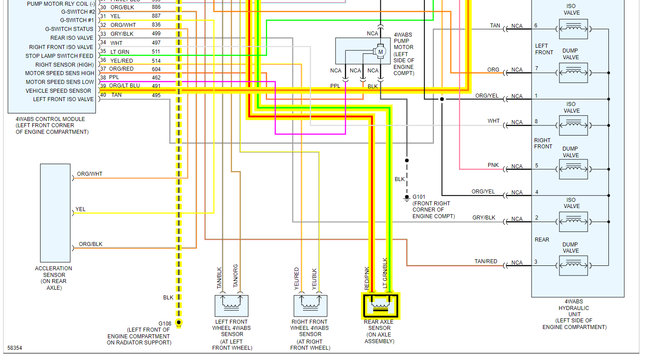650x363 pixels.
Task: Click 'GRY/BLK' label near hydraulic unit
Action: (x=484, y=218)
